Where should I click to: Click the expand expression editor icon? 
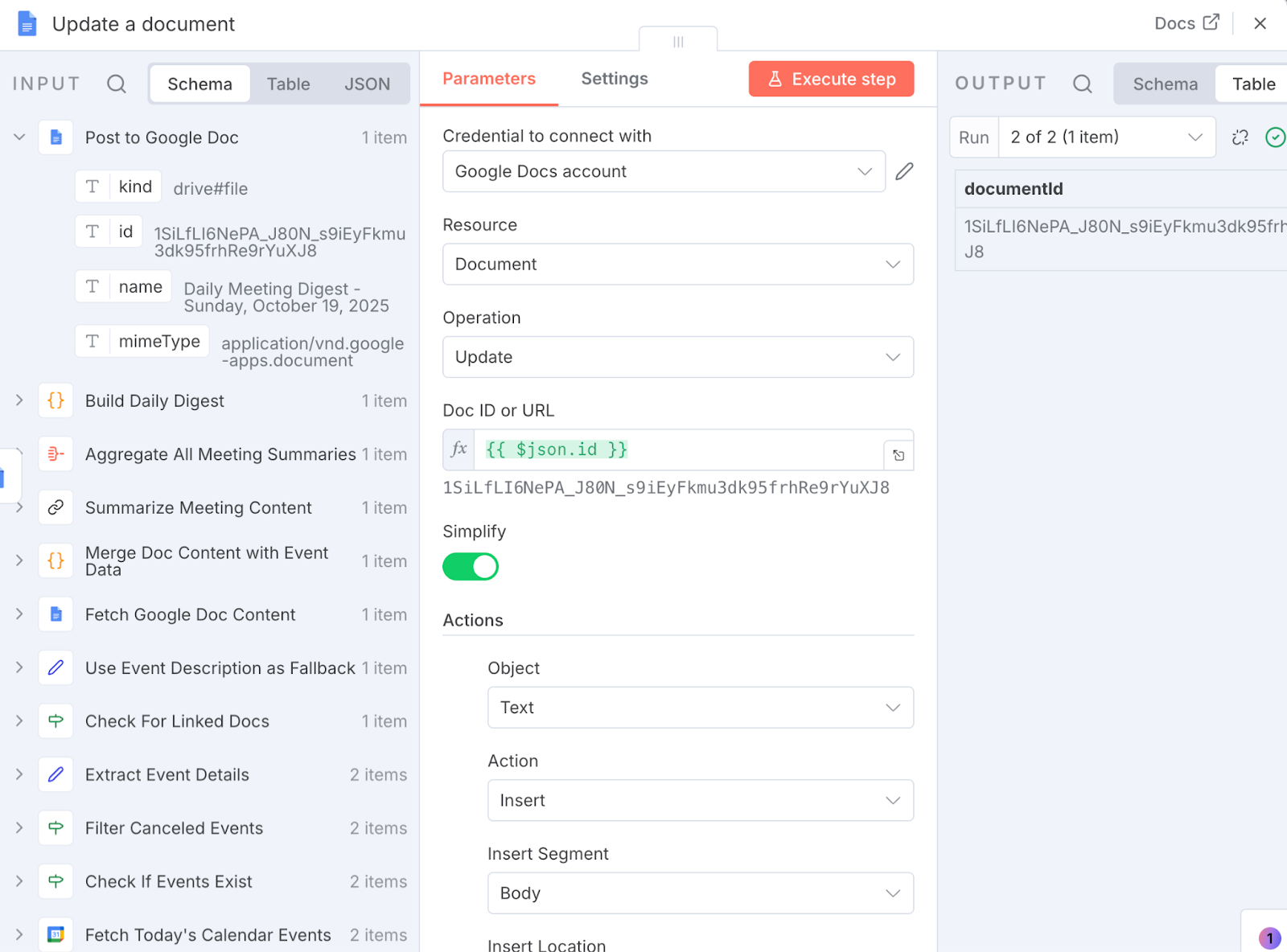click(898, 455)
